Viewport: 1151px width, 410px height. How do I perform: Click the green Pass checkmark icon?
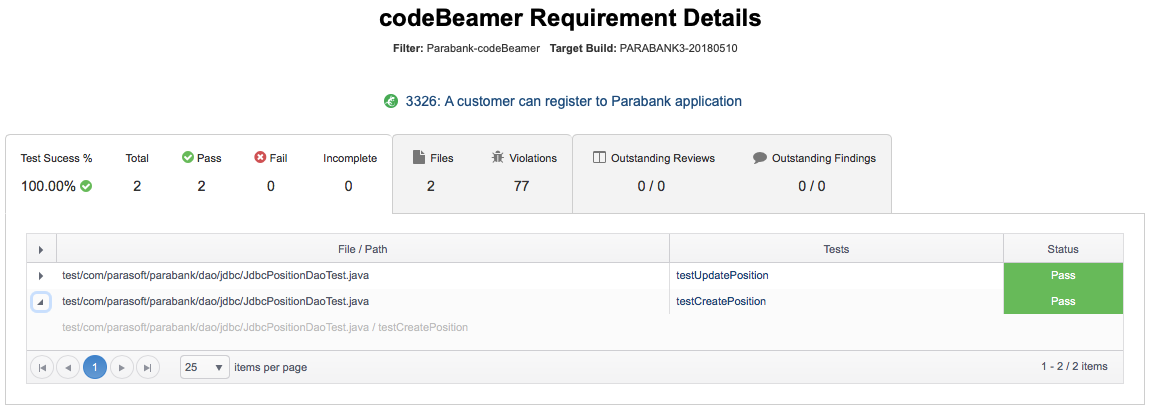pyautogui.click(x=187, y=158)
